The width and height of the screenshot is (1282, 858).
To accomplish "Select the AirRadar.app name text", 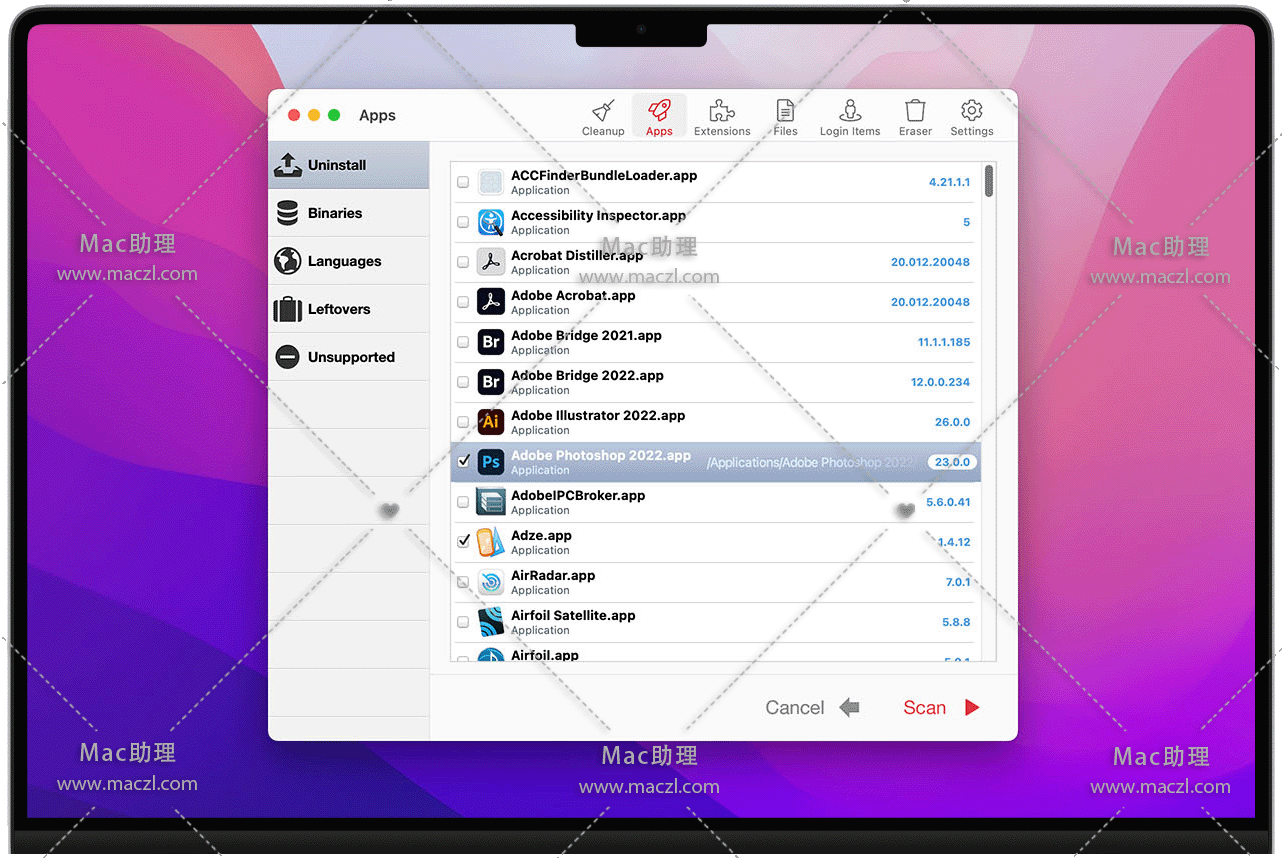I will click(553, 575).
